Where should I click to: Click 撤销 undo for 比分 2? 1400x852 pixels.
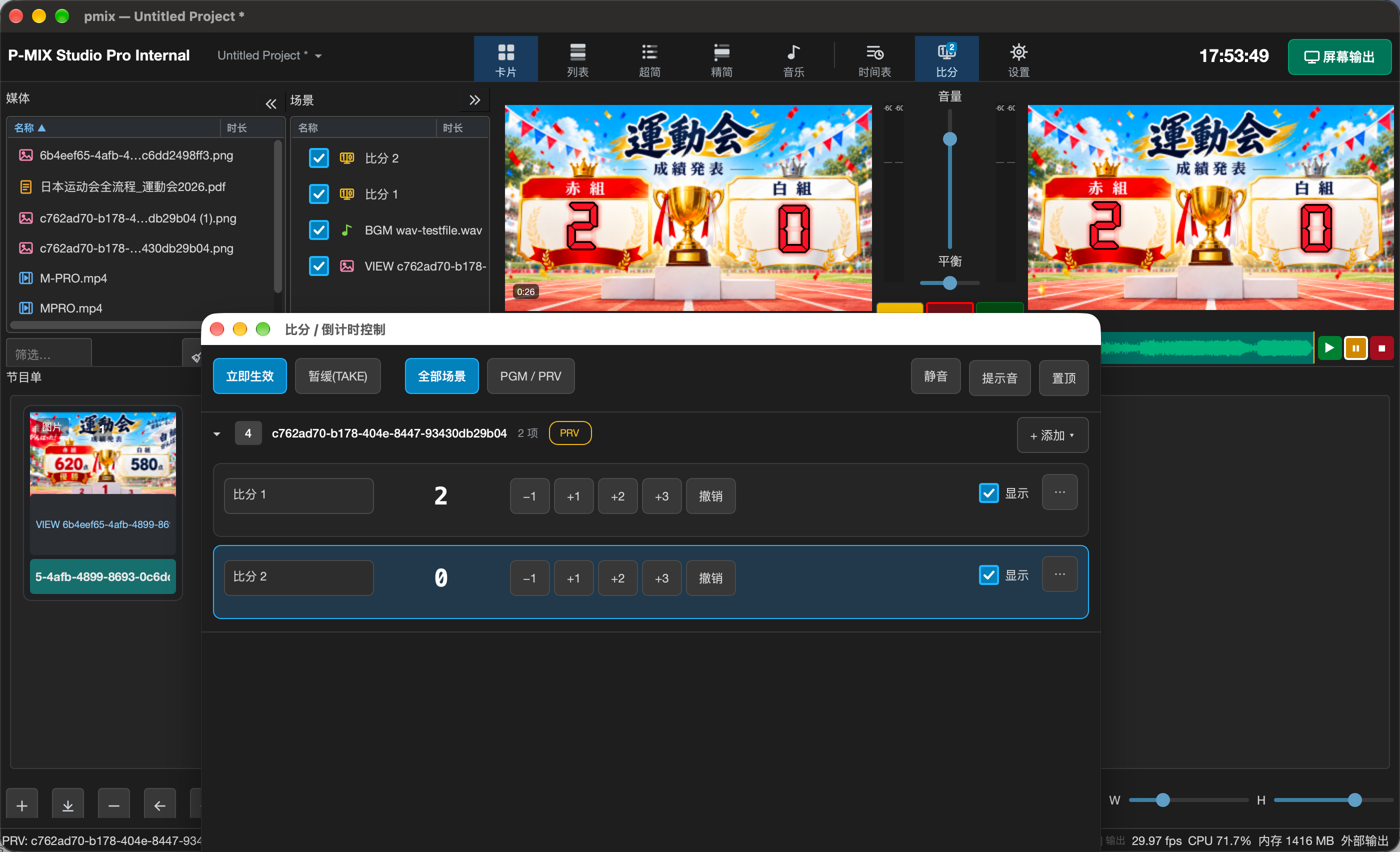tap(710, 577)
